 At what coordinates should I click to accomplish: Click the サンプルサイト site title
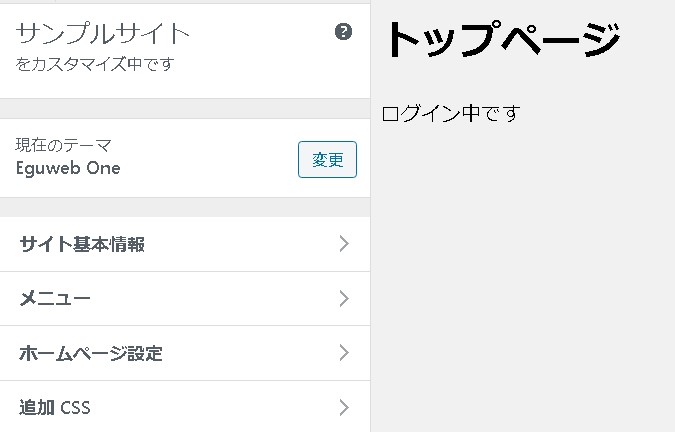pyautogui.click(x=103, y=33)
